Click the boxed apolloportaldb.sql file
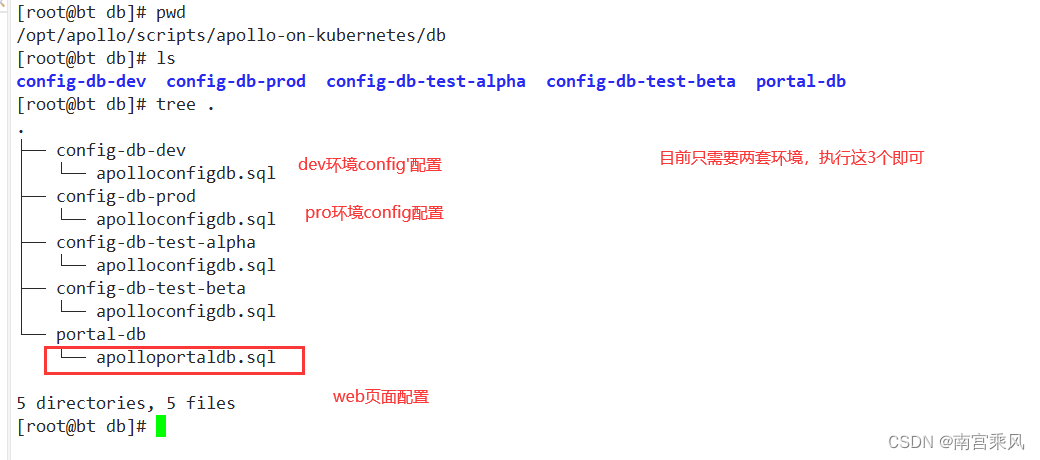Viewport: 1040px width, 460px height. [186, 358]
